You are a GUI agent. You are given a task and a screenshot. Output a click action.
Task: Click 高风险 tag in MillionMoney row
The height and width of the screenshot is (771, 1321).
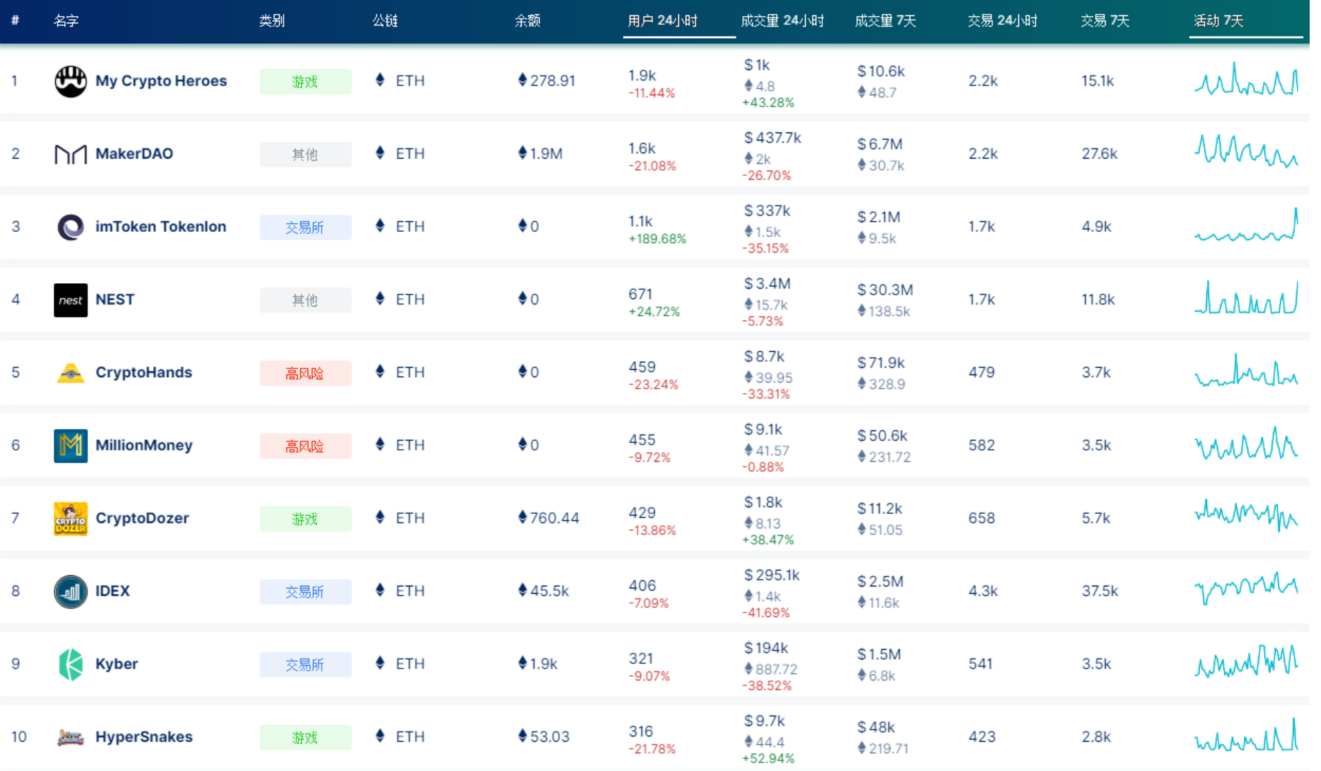(305, 447)
